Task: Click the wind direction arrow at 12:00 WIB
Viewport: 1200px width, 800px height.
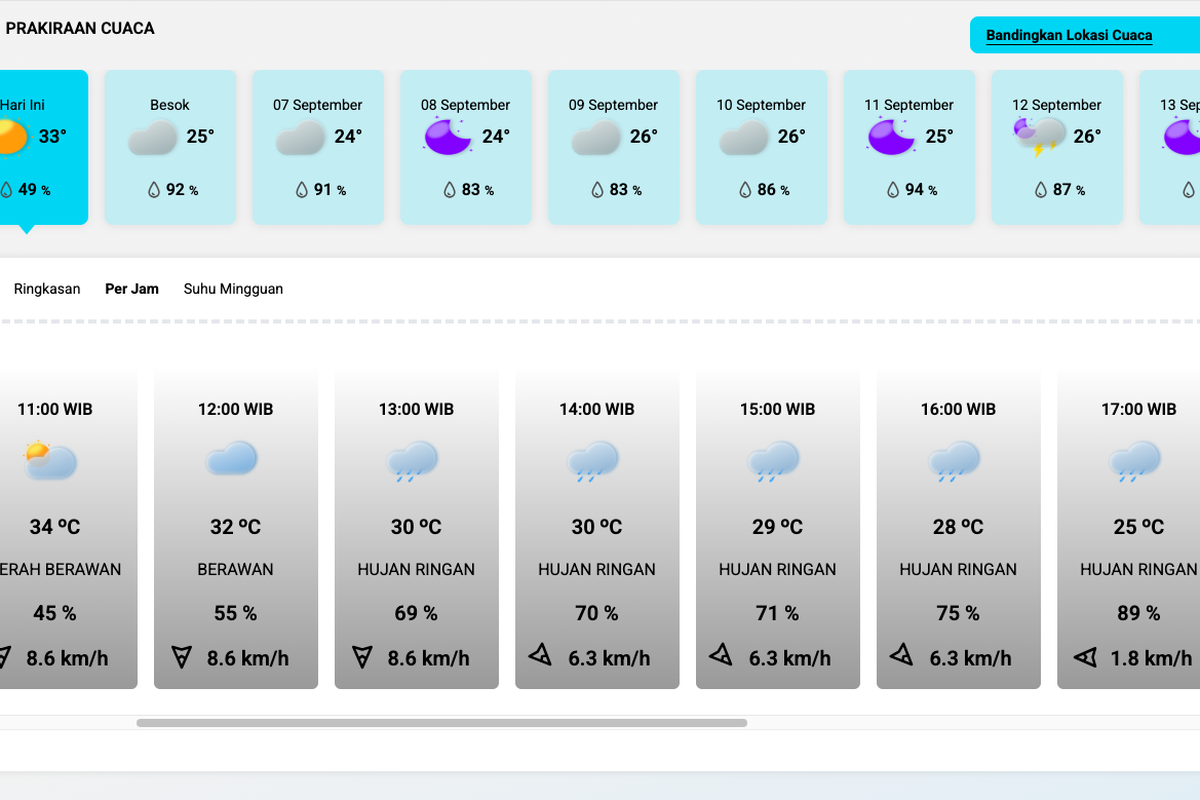Action: [181, 657]
